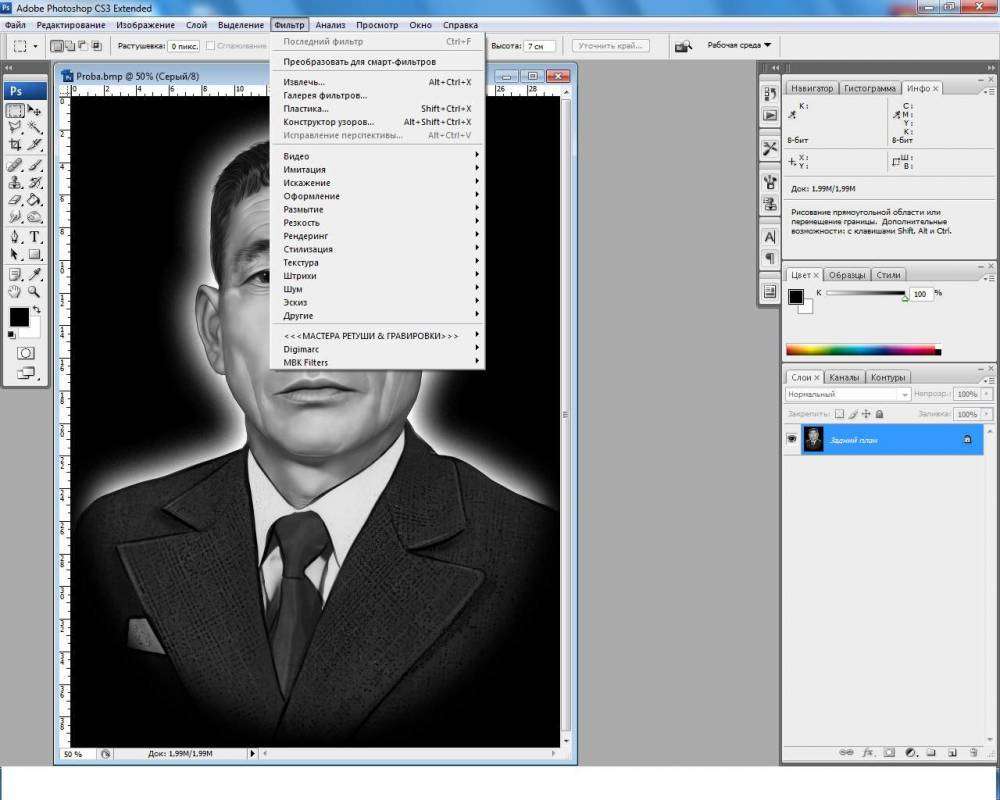Hide the Задний план layer eye
This screenshot has width=1000, height=800.
tap(791, 439)
